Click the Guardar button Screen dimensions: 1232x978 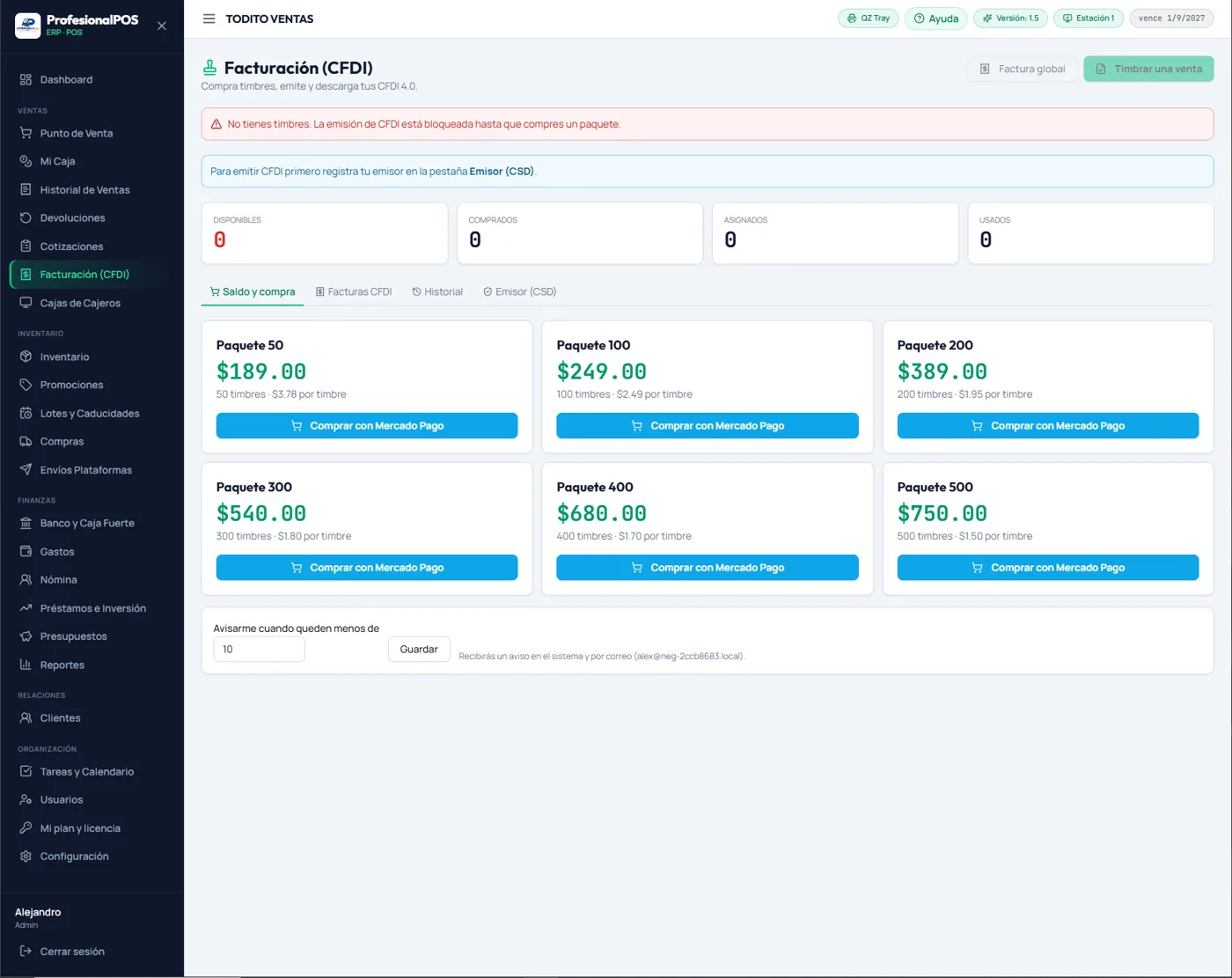pos(419,650)
